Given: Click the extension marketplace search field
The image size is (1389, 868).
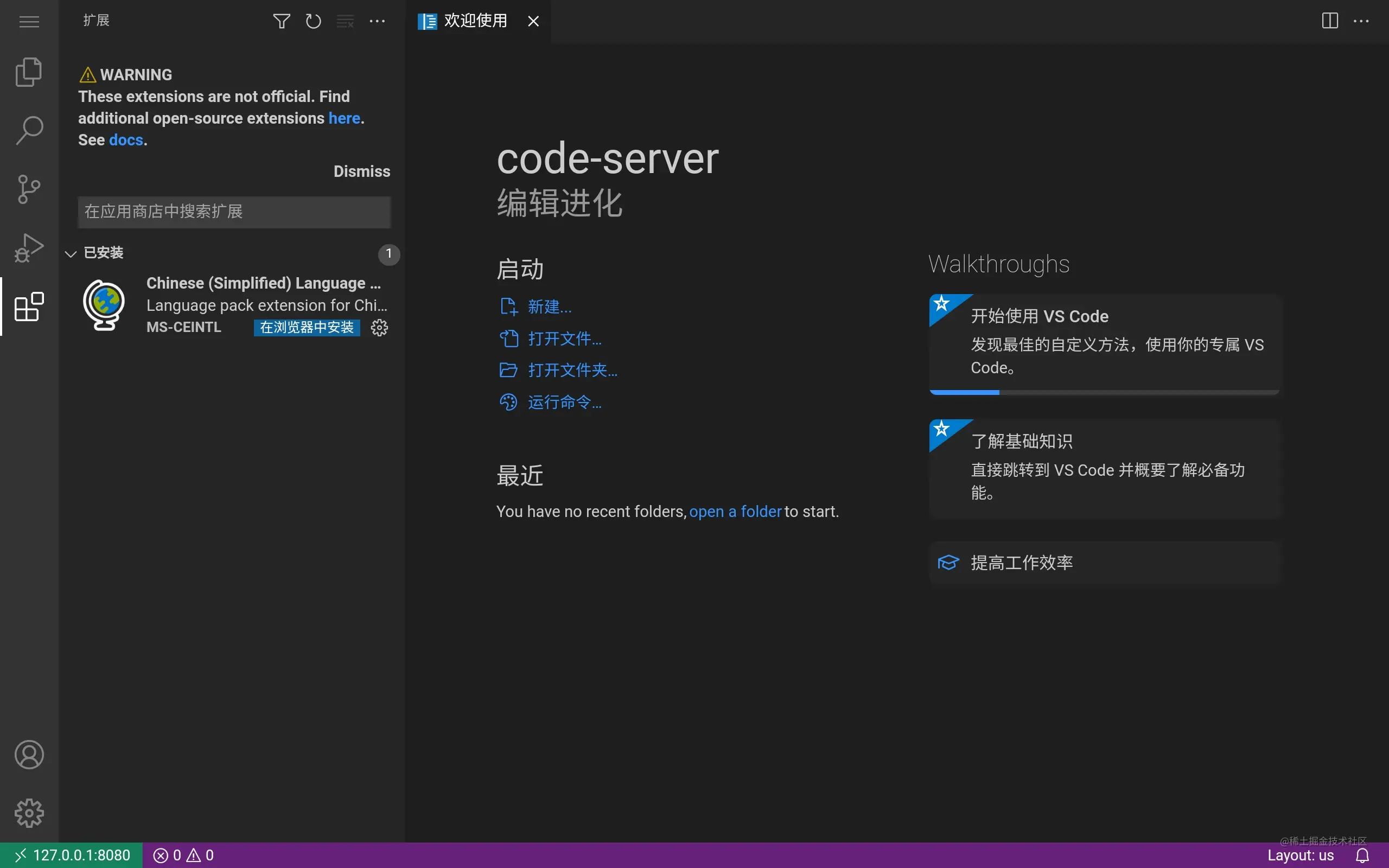Looking at the screenshot, I should click(x=234, y=212).
